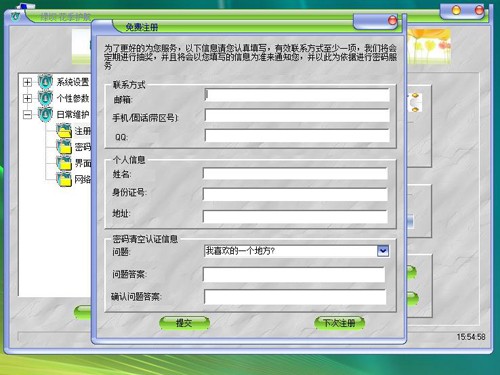This screenshot has width=500, height=375.
Task: Click the 下次注册 button
Action: pos(339,323)
